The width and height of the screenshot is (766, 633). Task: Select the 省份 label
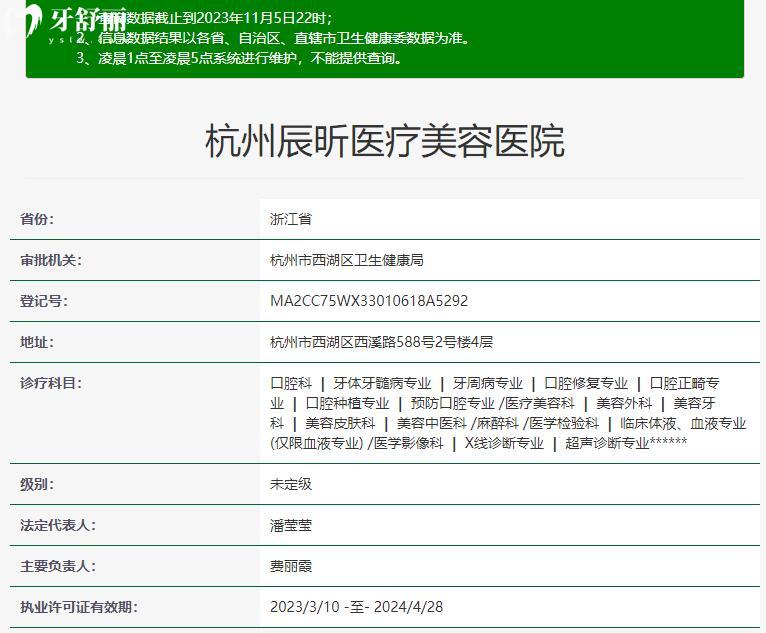pos(37,219)
